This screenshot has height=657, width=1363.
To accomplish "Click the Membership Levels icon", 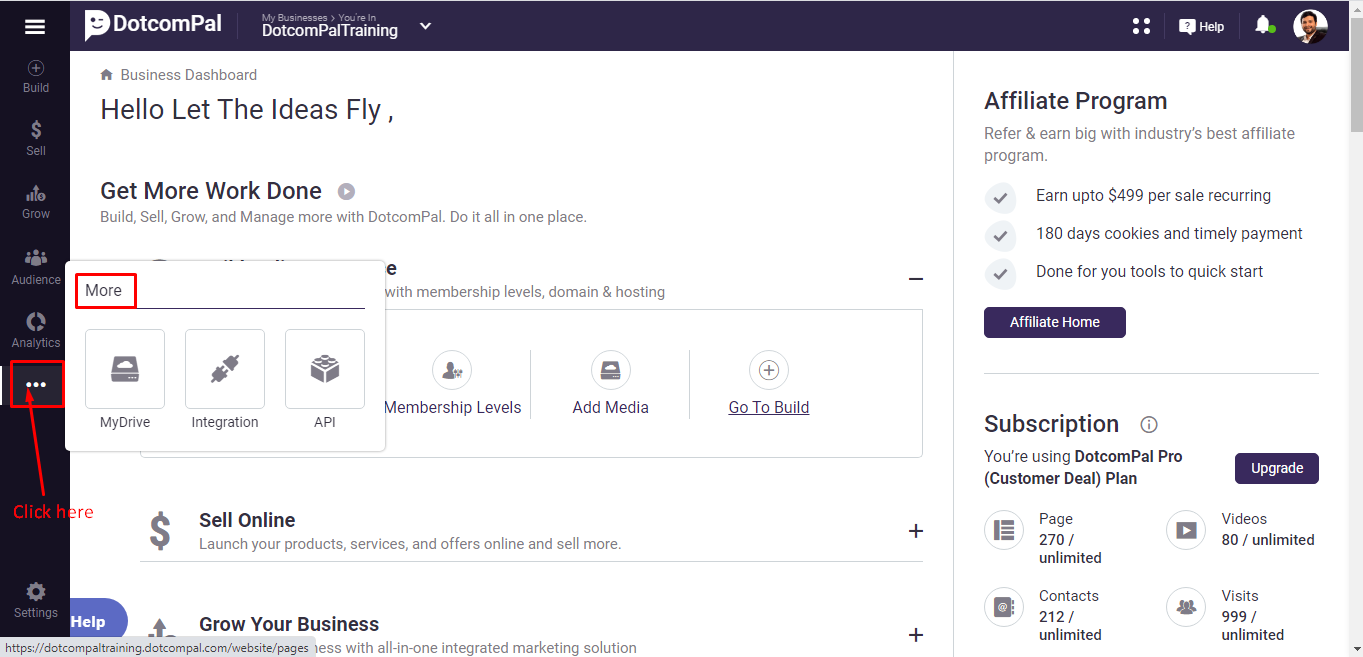I will 452,370.
